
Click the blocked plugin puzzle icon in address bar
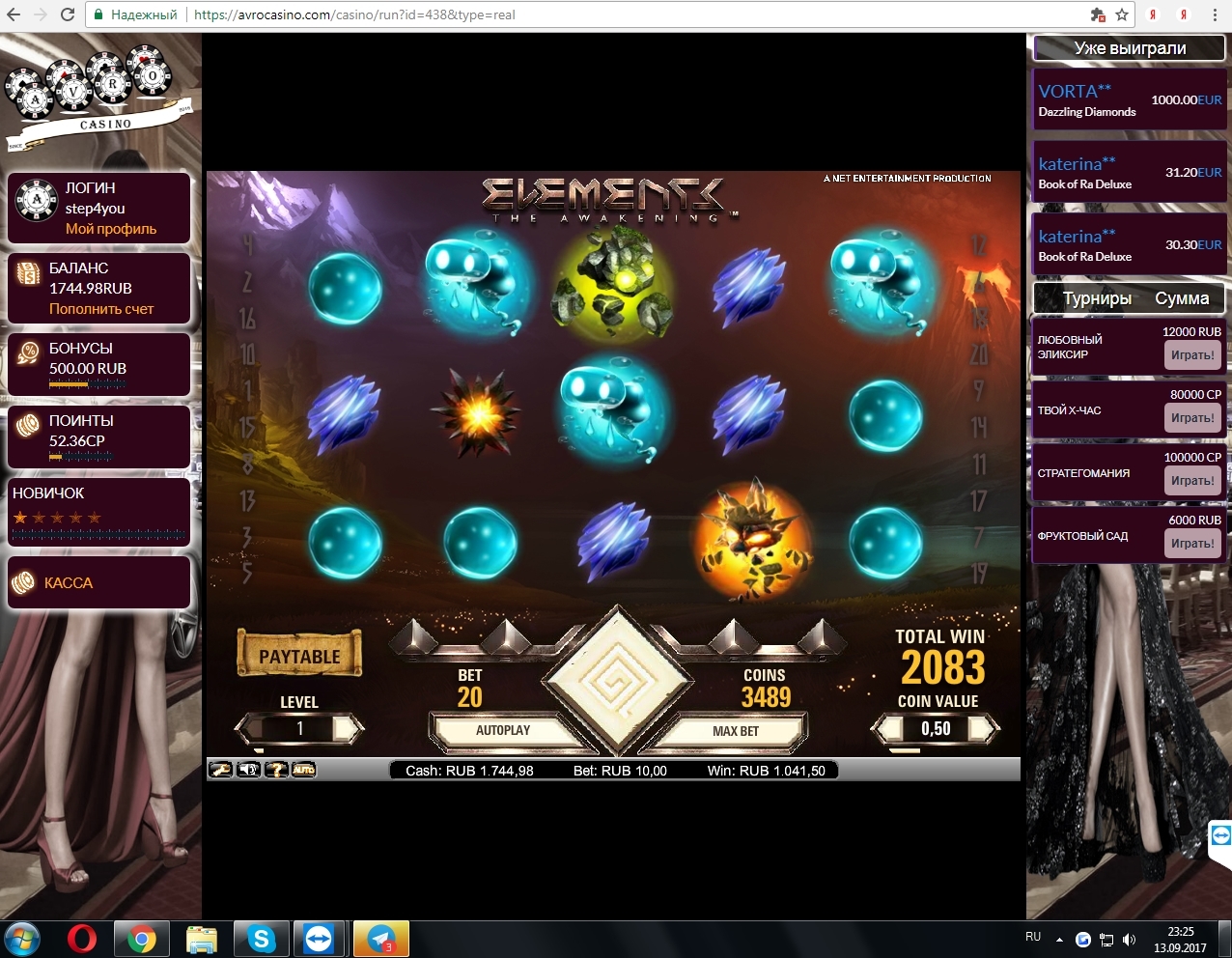tap(1098, 14)
